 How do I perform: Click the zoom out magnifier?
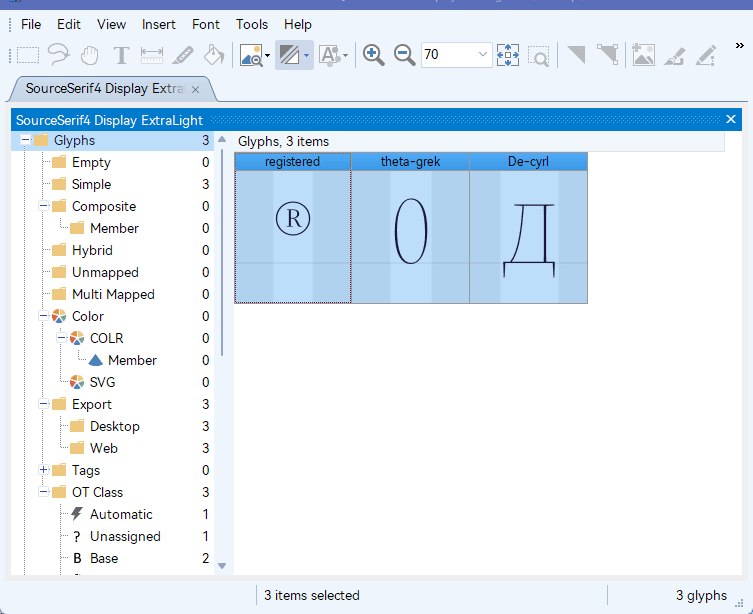[404, 55]
